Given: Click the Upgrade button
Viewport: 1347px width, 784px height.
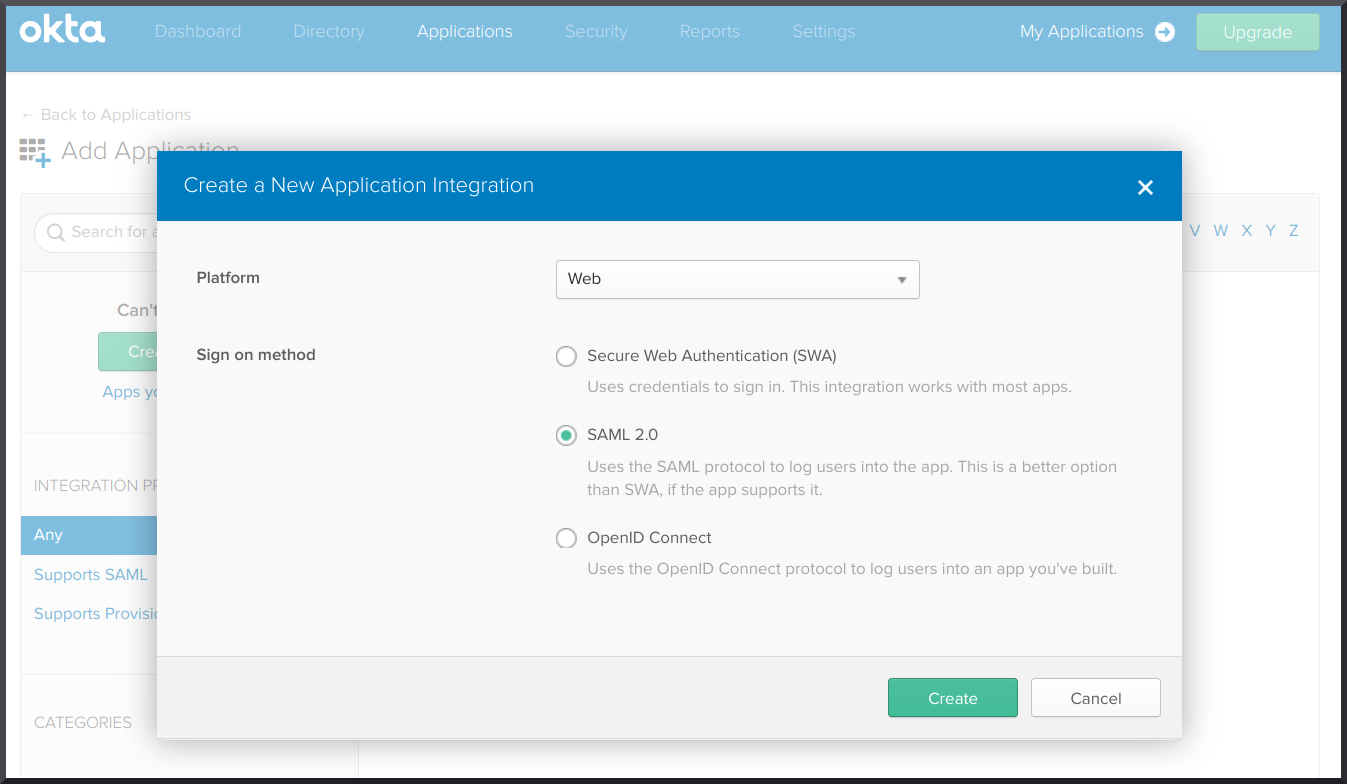Looking at the screenshot, I should pyautogui.click(x=1258, y=32).
